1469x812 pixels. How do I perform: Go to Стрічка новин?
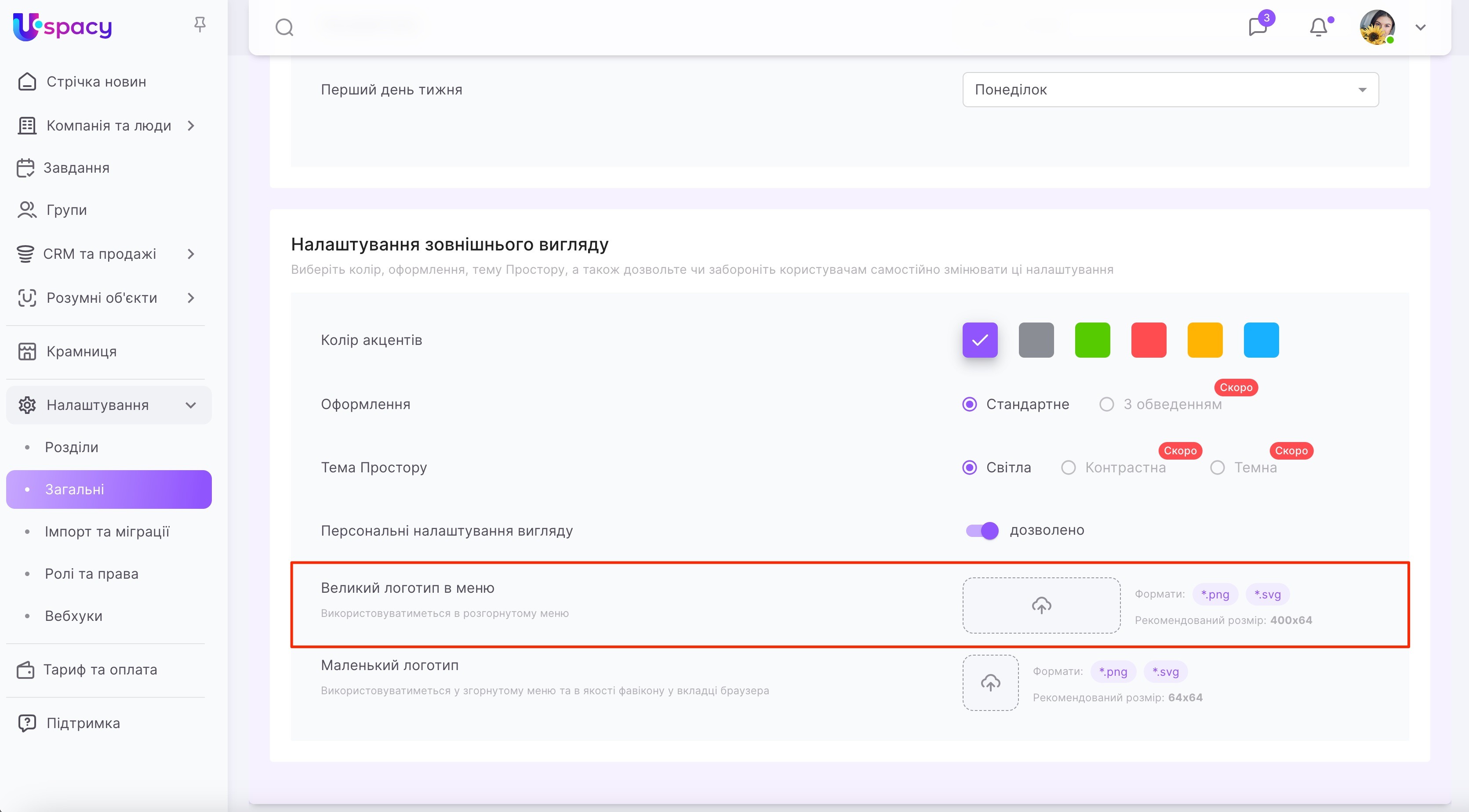(x=96, y=82)
